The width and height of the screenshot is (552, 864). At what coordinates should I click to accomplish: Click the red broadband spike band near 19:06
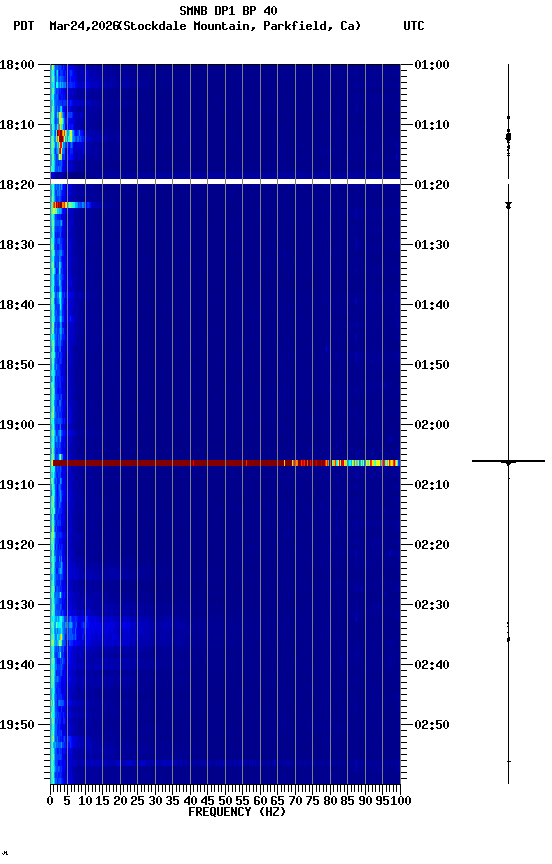(x=225, y=463)
